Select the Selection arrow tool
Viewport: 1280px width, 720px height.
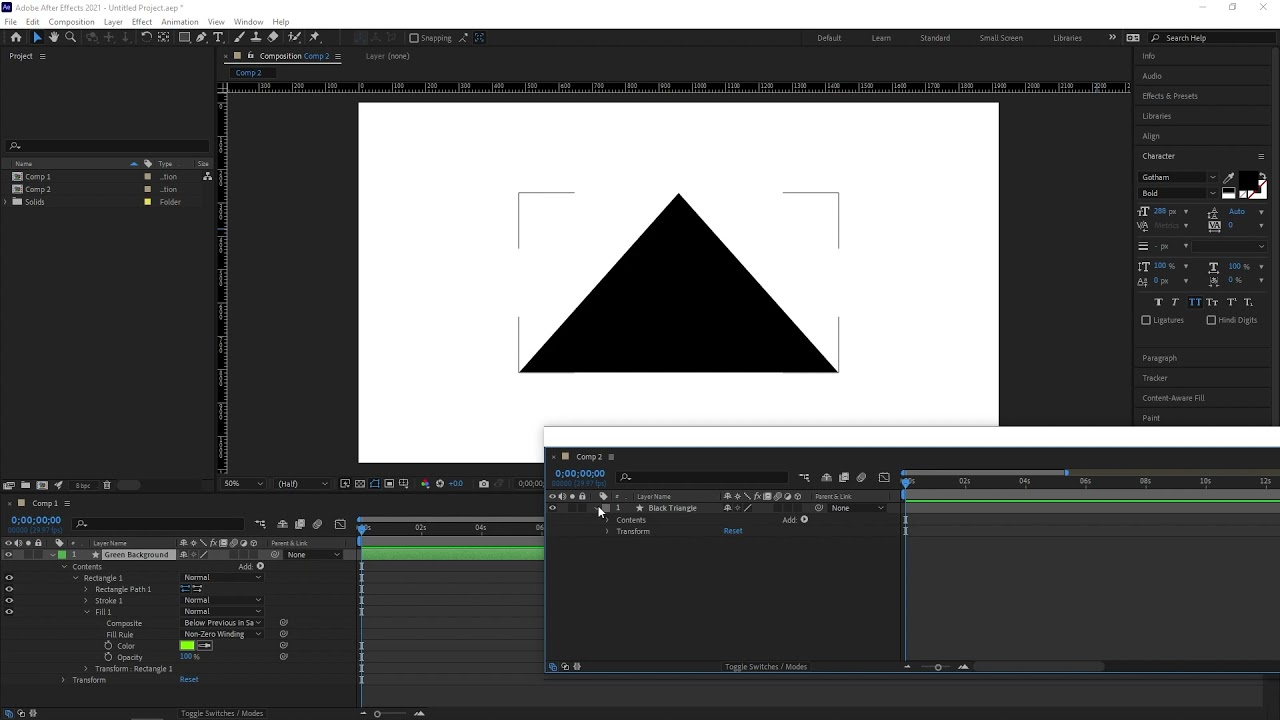click(x=37, y=37)
